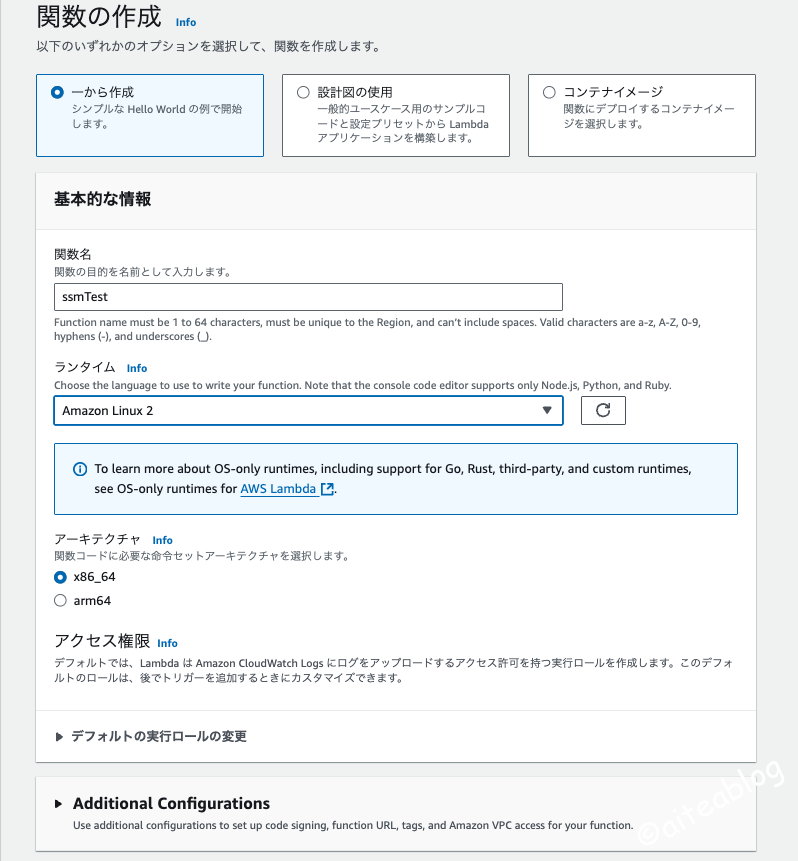Select the 一から作成 radio option

(57, 92)
